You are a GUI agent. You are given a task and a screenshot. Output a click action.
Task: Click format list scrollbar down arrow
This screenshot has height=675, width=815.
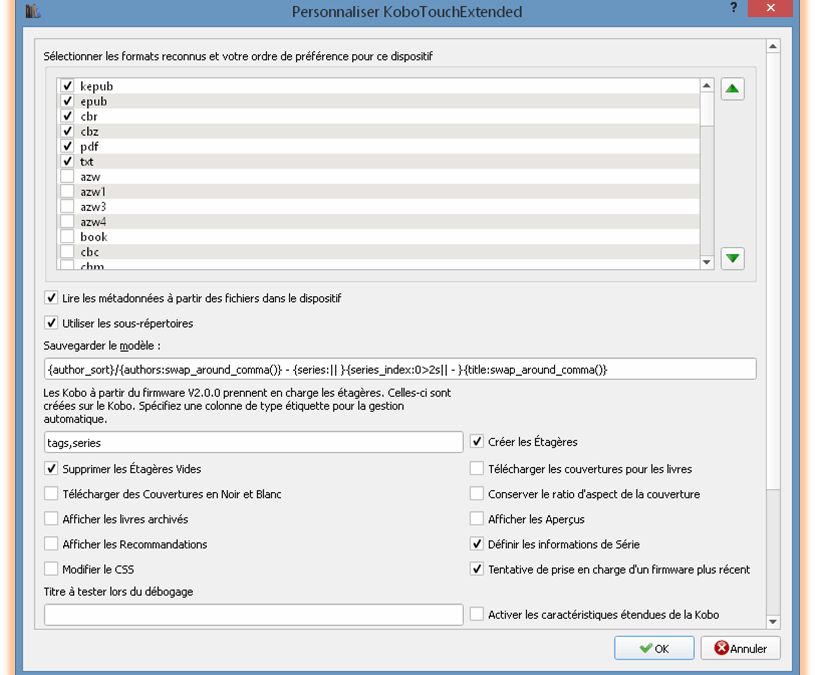coord(706,262)
